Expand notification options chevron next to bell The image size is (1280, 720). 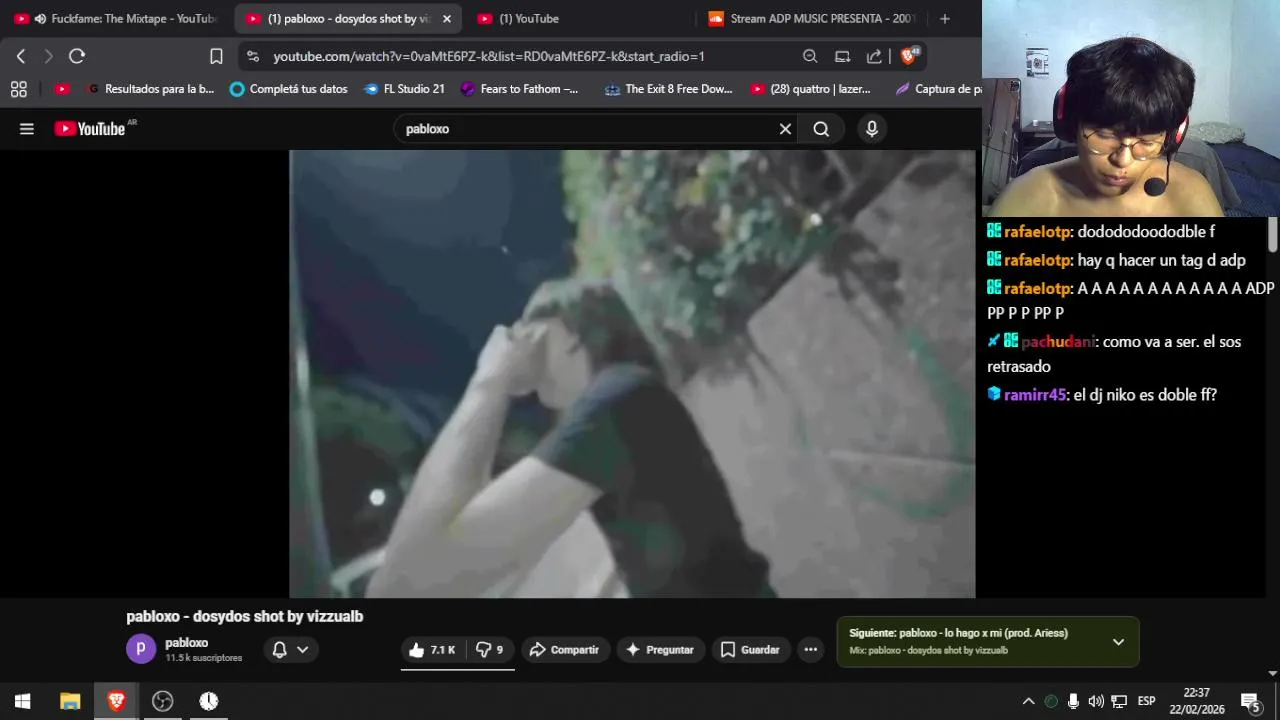point(303,650)
